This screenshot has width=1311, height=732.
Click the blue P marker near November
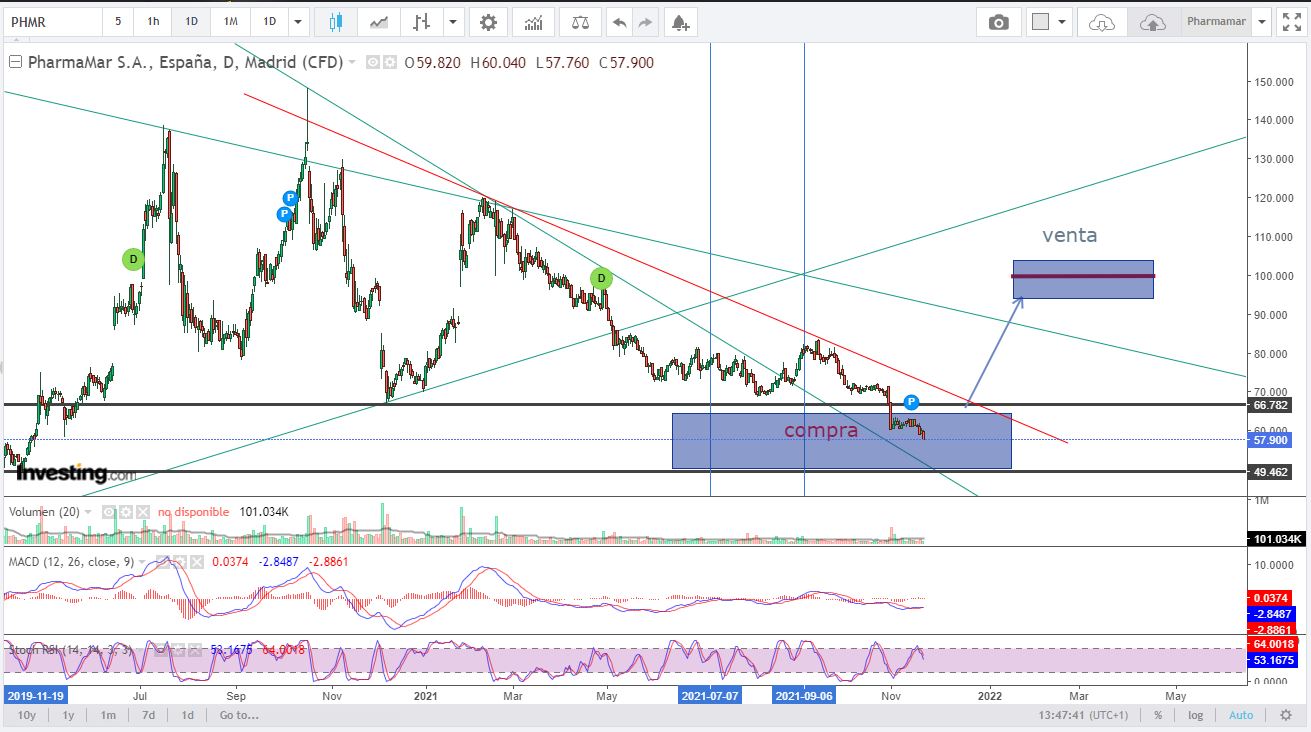pyautogui.click(x=911, y=402)
